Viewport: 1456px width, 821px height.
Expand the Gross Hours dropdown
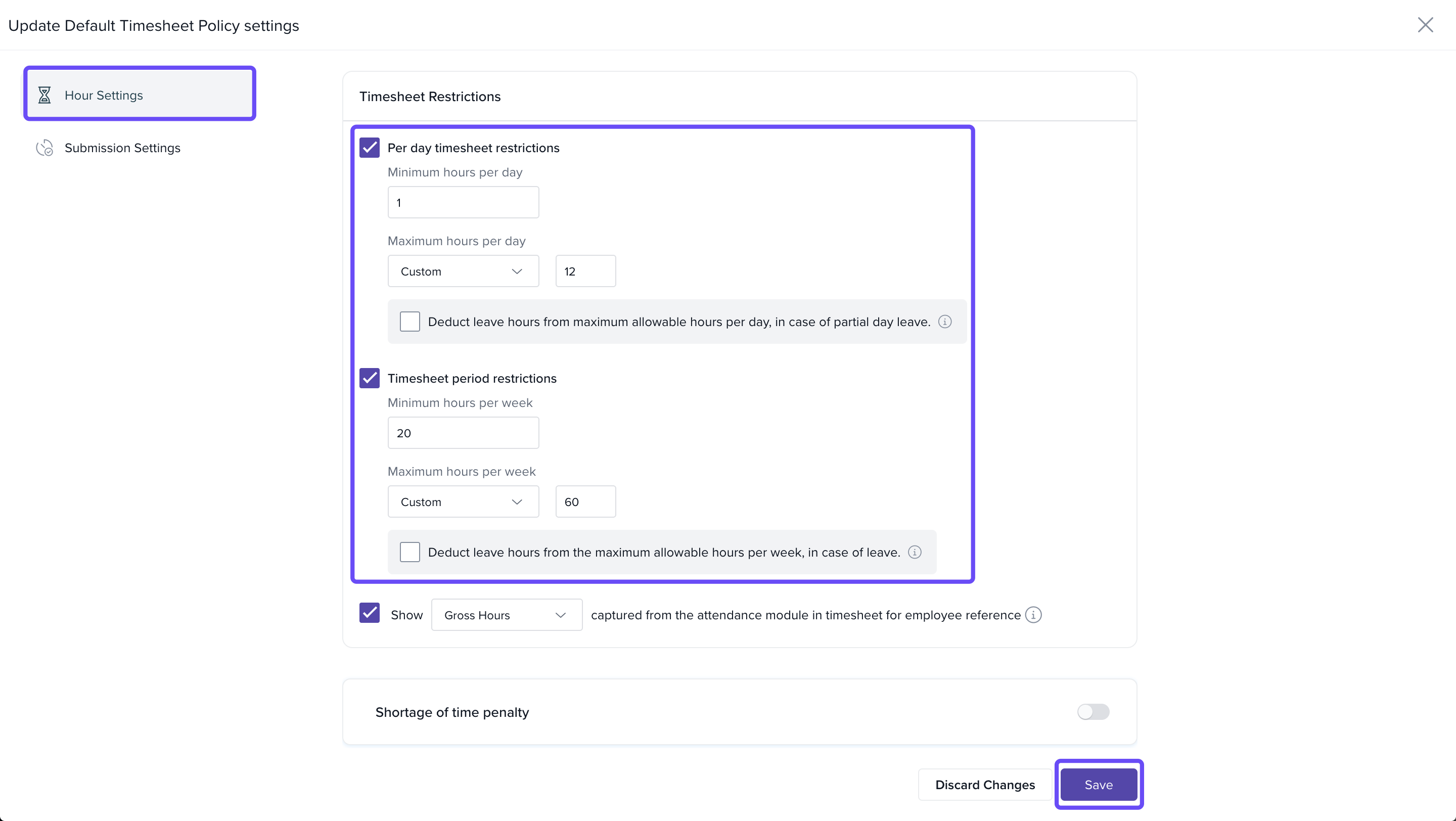click(x=507, y=615)
